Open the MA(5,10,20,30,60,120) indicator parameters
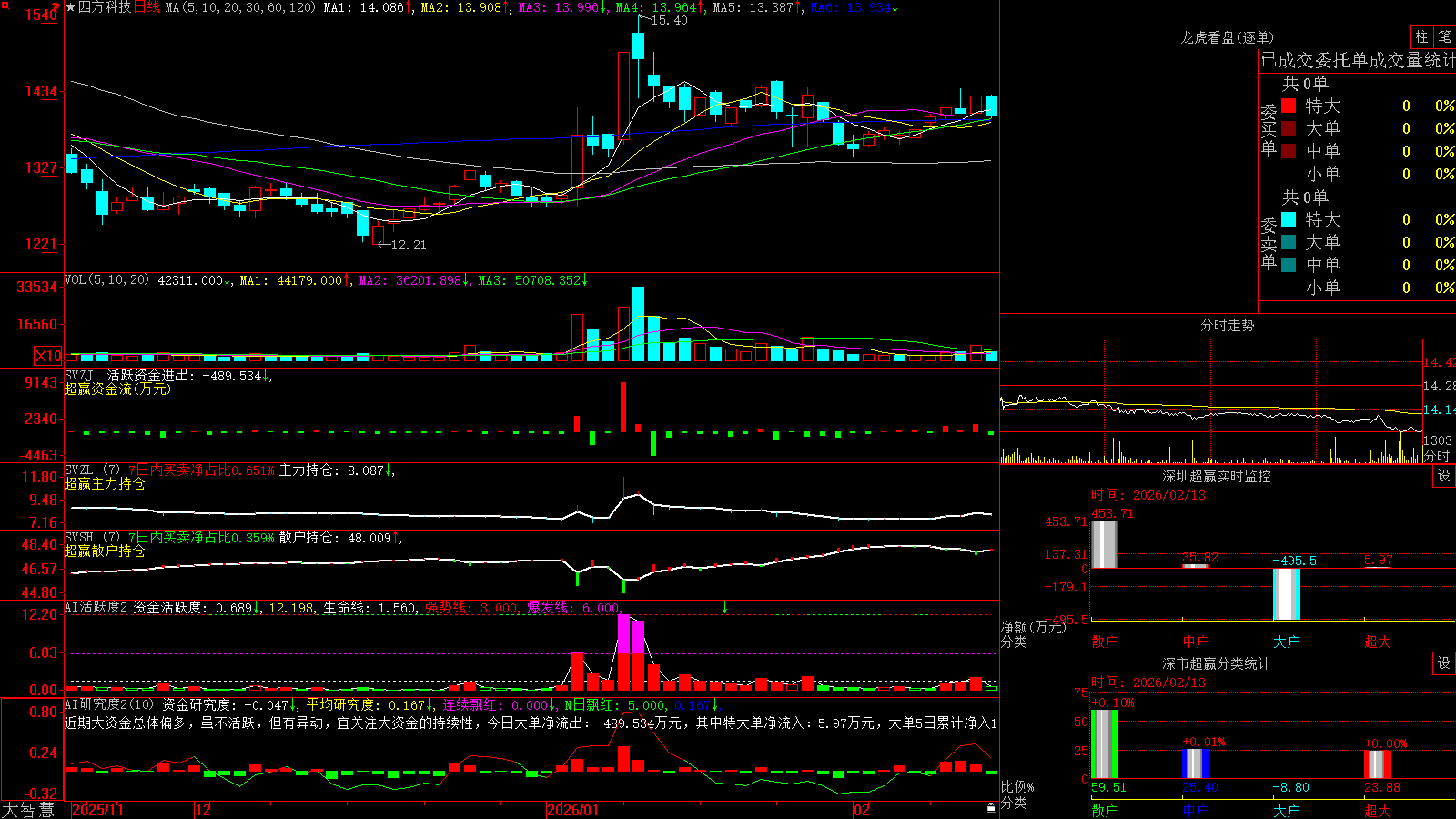 [x=240, y=7]
